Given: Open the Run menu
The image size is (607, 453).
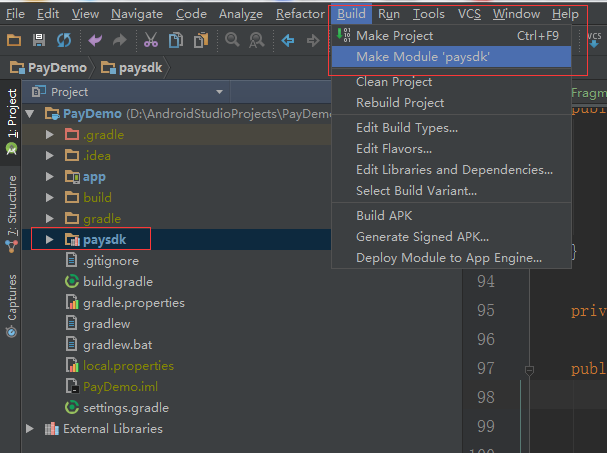Looking at the screenshot, I should click(x=389, y=14).
